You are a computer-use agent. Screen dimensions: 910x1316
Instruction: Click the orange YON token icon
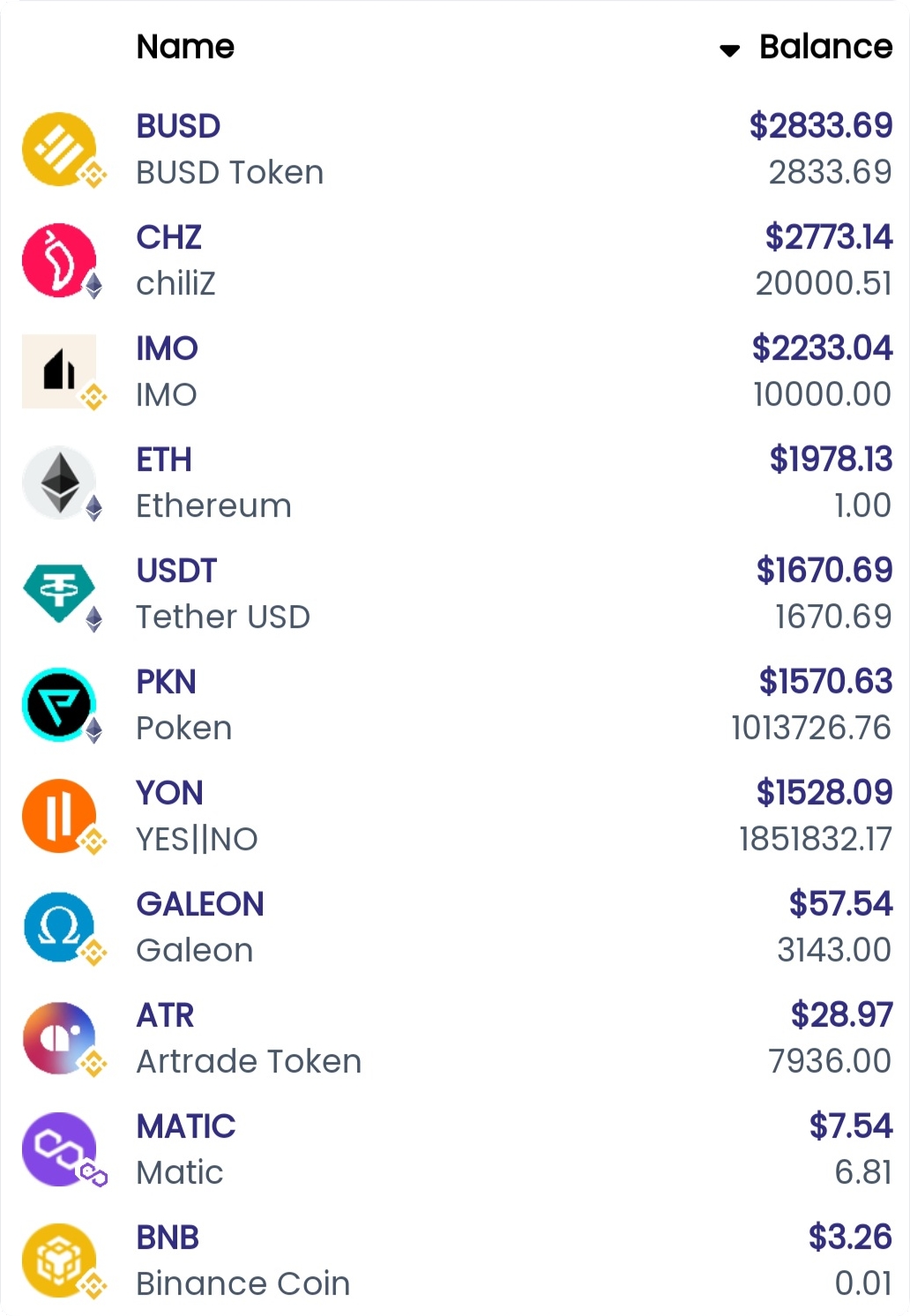point(59,816)
